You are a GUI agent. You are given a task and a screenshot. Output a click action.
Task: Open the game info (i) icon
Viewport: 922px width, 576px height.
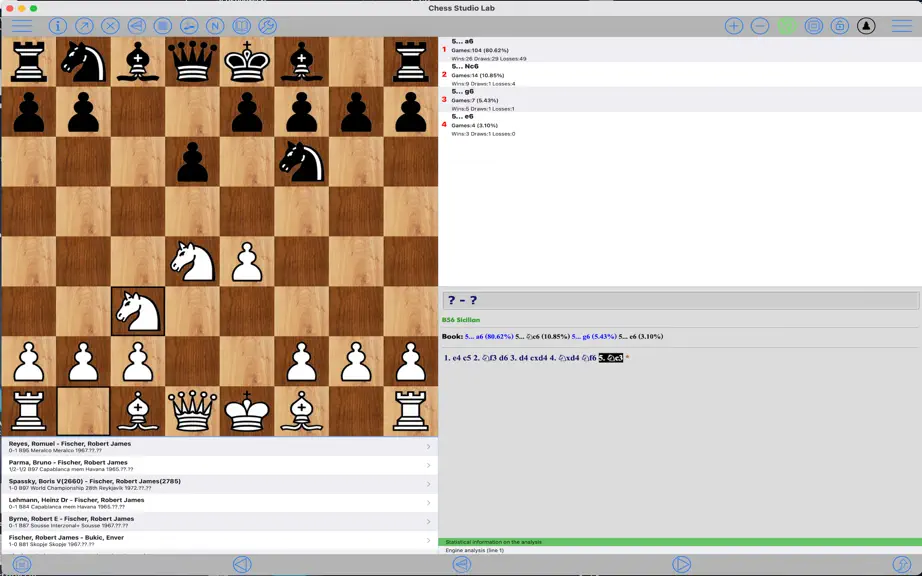click(58, 26)
